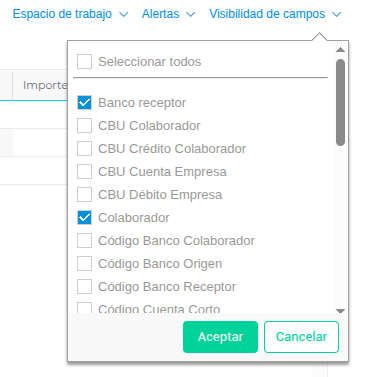Uncheck the Banco receptor field
This screenshot has height=377, width=370.
(84, 103)
